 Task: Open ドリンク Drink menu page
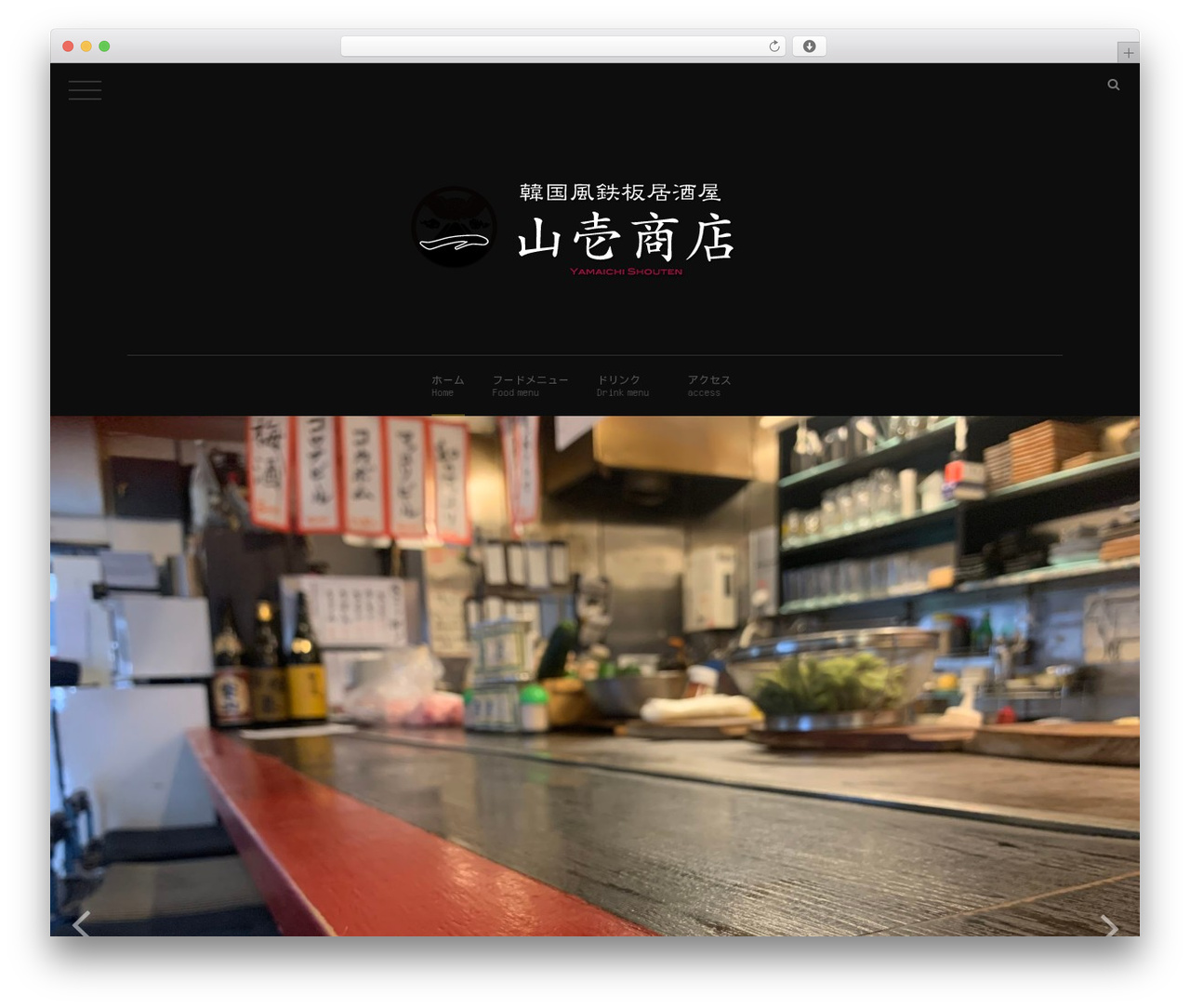(x=623, y=386)
